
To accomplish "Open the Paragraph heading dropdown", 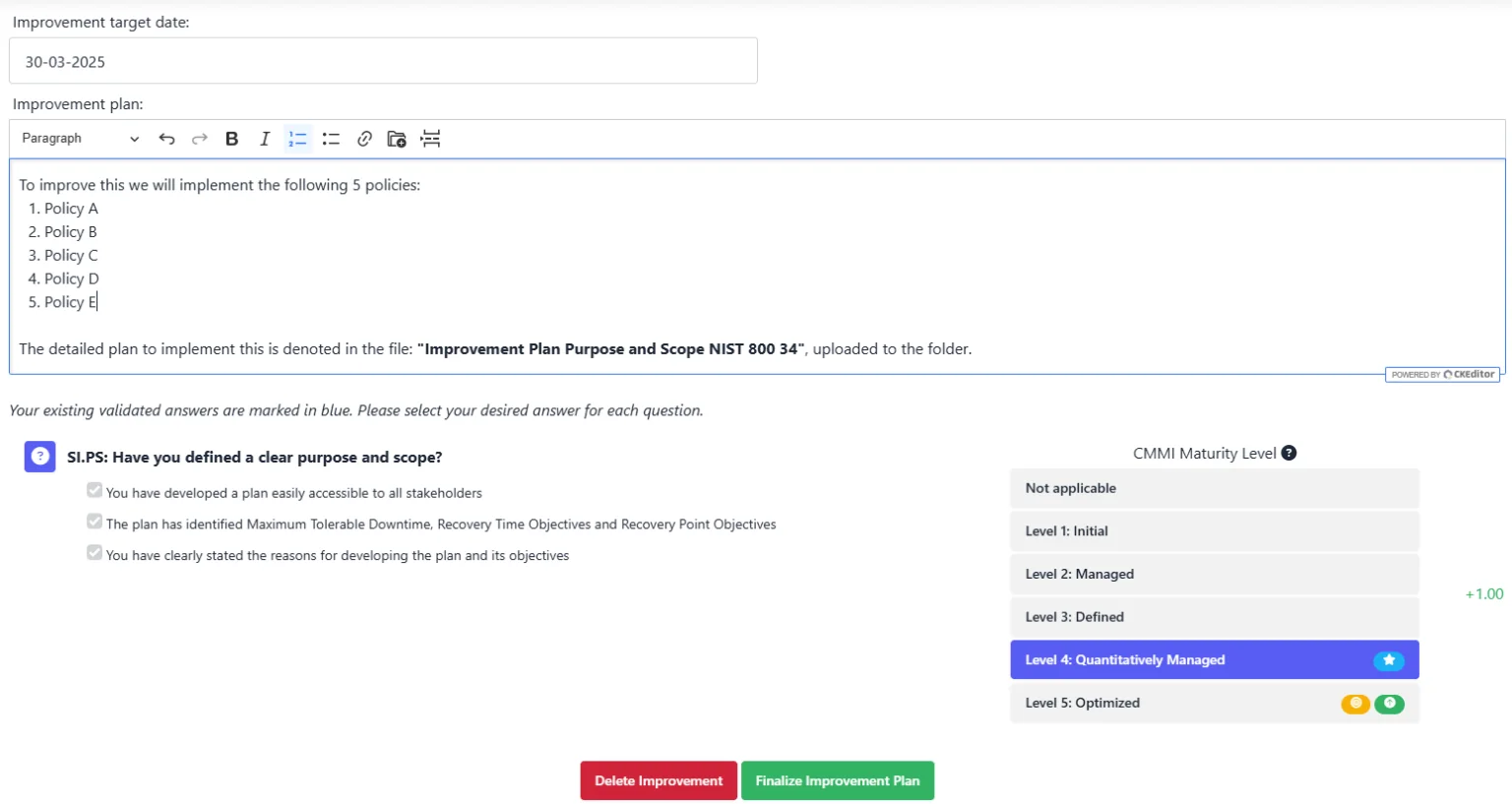I will tap(80, 139).
